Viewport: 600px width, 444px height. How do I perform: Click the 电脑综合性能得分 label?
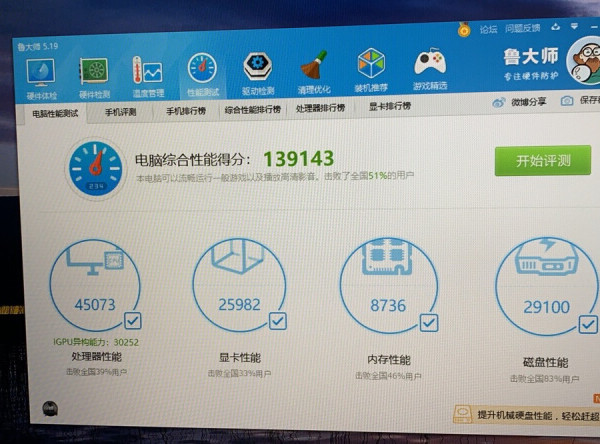[x=192, y=160]
